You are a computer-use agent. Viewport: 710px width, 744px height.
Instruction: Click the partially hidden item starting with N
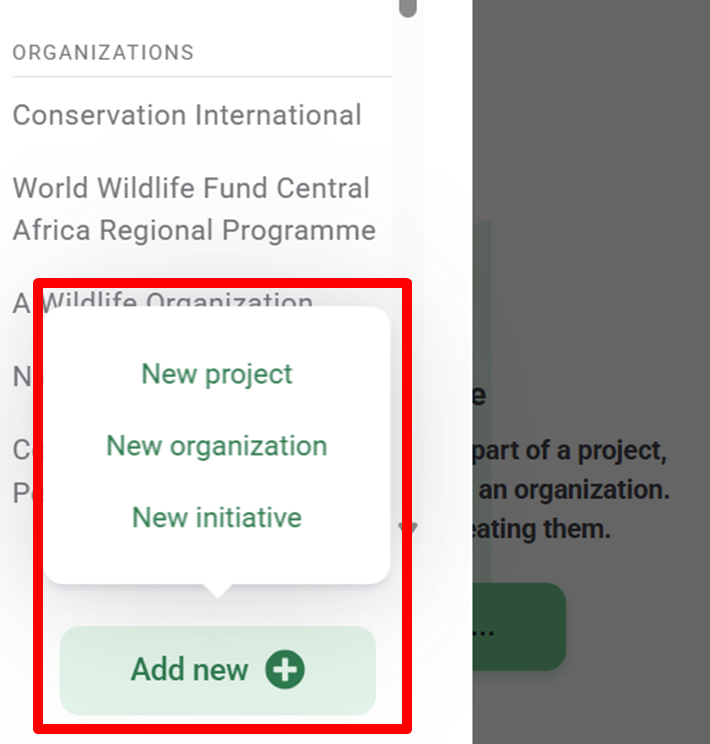pyautogui.click(x=22, y=377)
